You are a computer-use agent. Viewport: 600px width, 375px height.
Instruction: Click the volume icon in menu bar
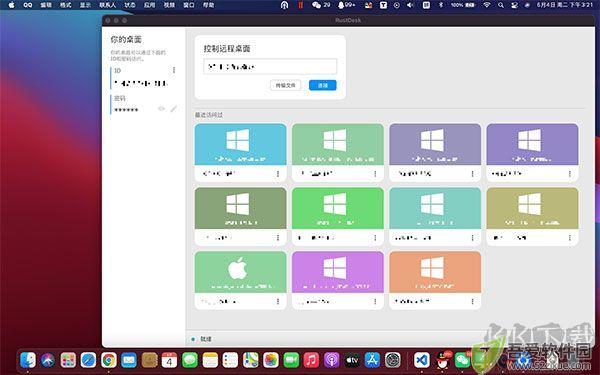coord(410,5)
